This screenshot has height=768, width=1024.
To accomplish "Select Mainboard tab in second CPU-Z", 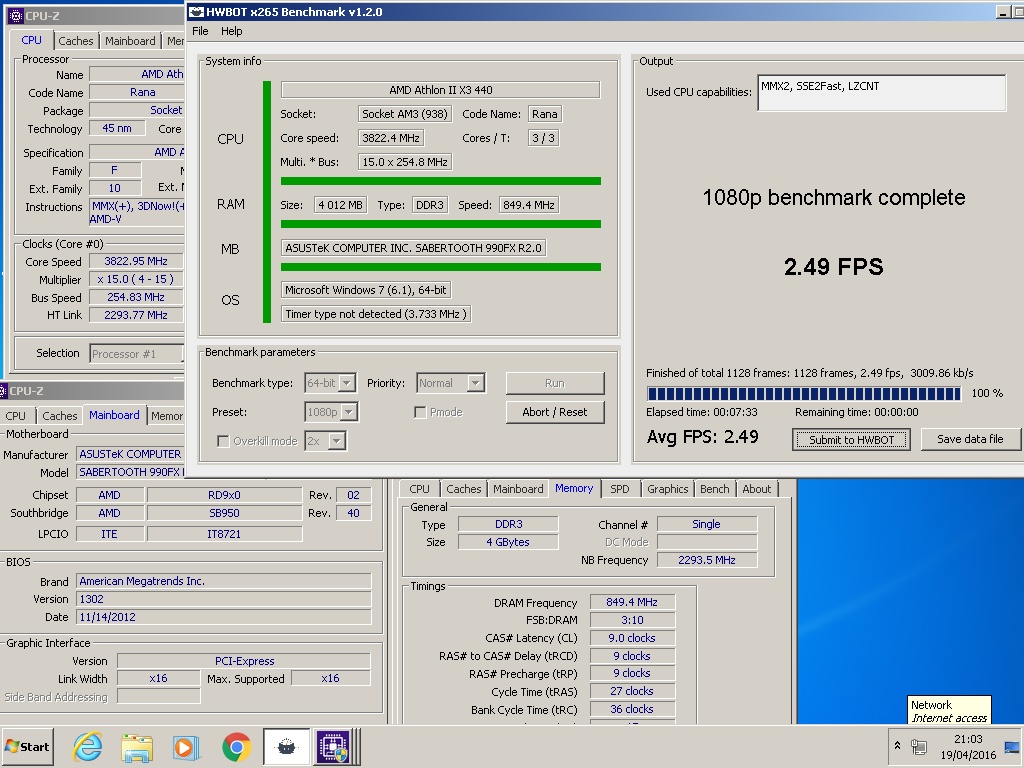I will pyautogui.click(x=114, y=415).
